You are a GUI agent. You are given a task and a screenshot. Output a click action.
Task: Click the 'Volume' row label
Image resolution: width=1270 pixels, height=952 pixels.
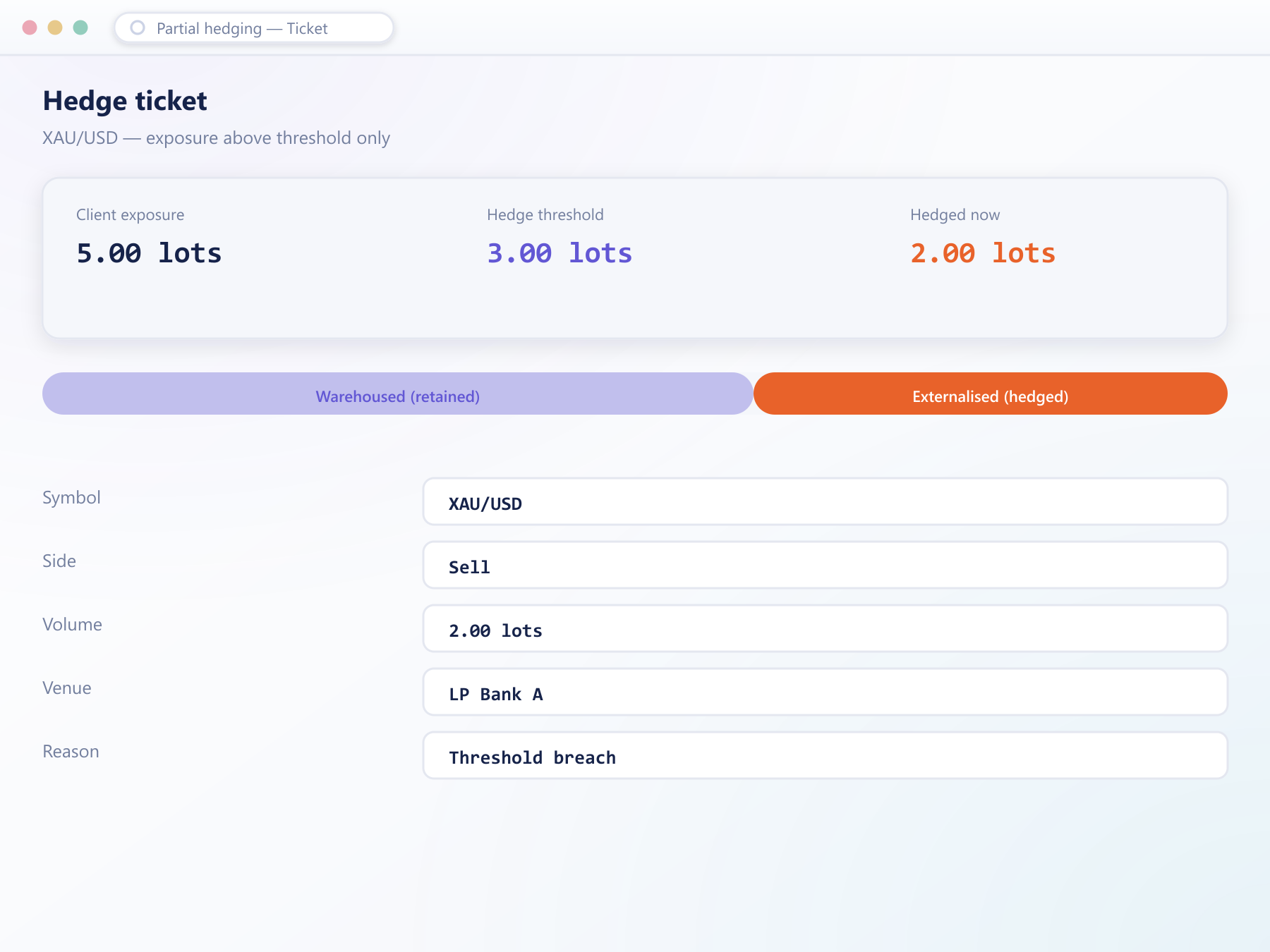coord(72,625)
